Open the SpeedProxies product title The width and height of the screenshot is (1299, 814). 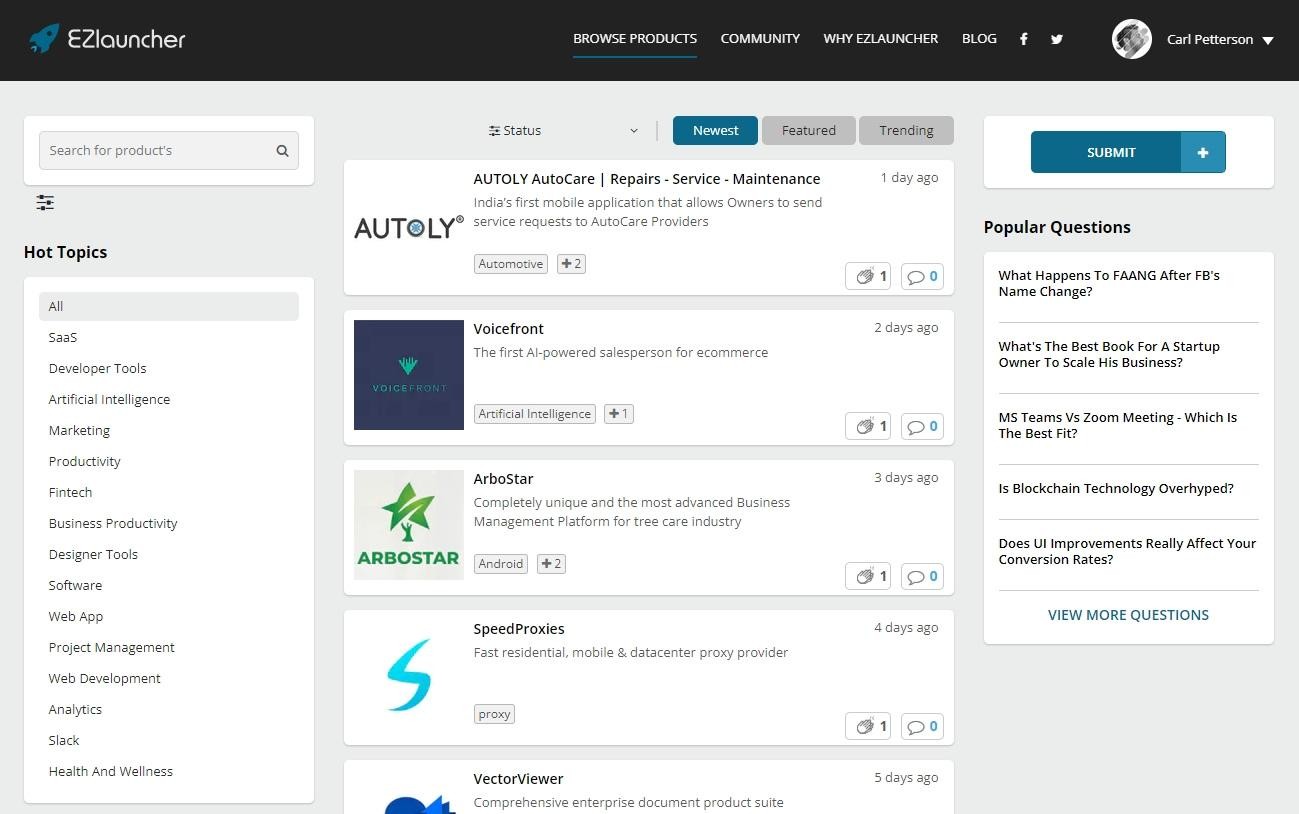(519, 629)
